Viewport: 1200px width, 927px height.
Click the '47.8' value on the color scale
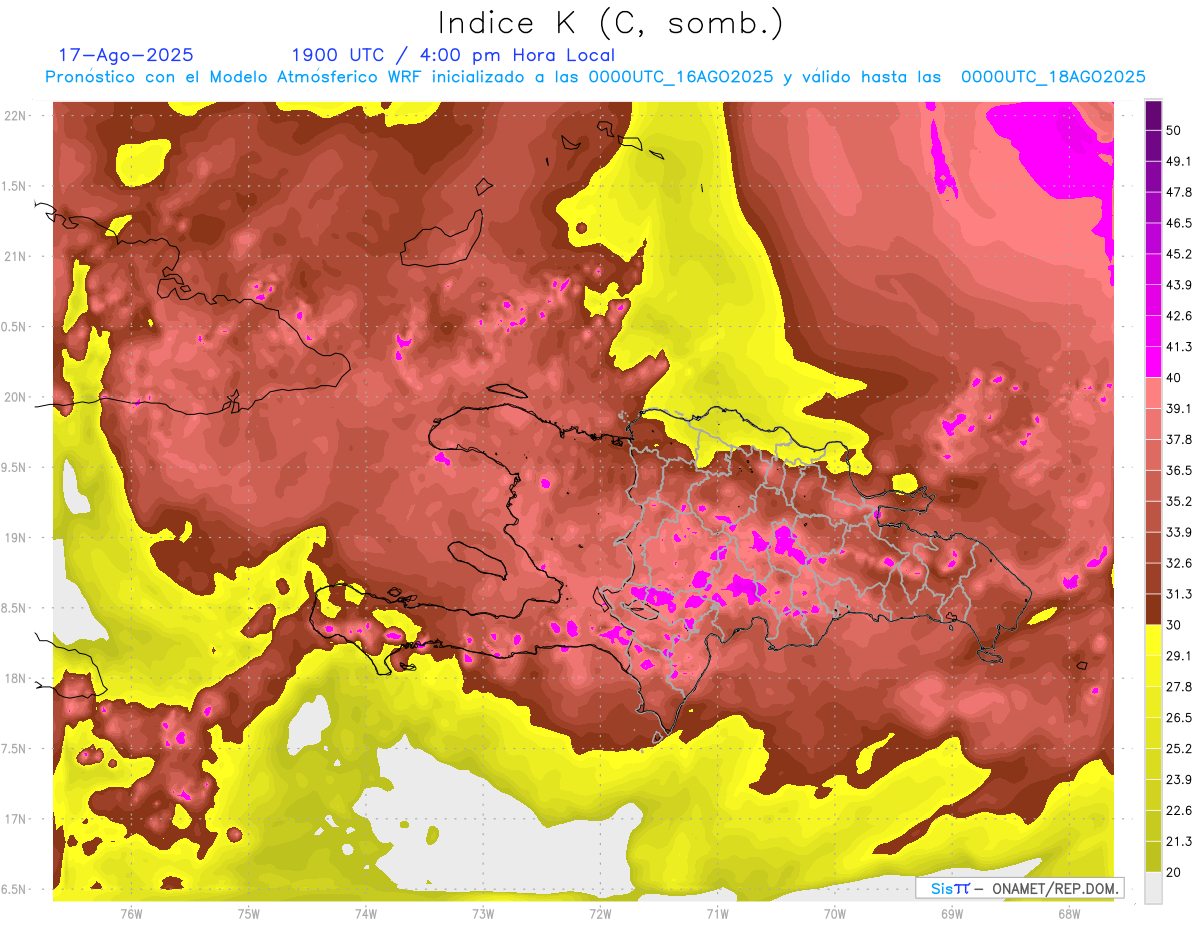1179,192
